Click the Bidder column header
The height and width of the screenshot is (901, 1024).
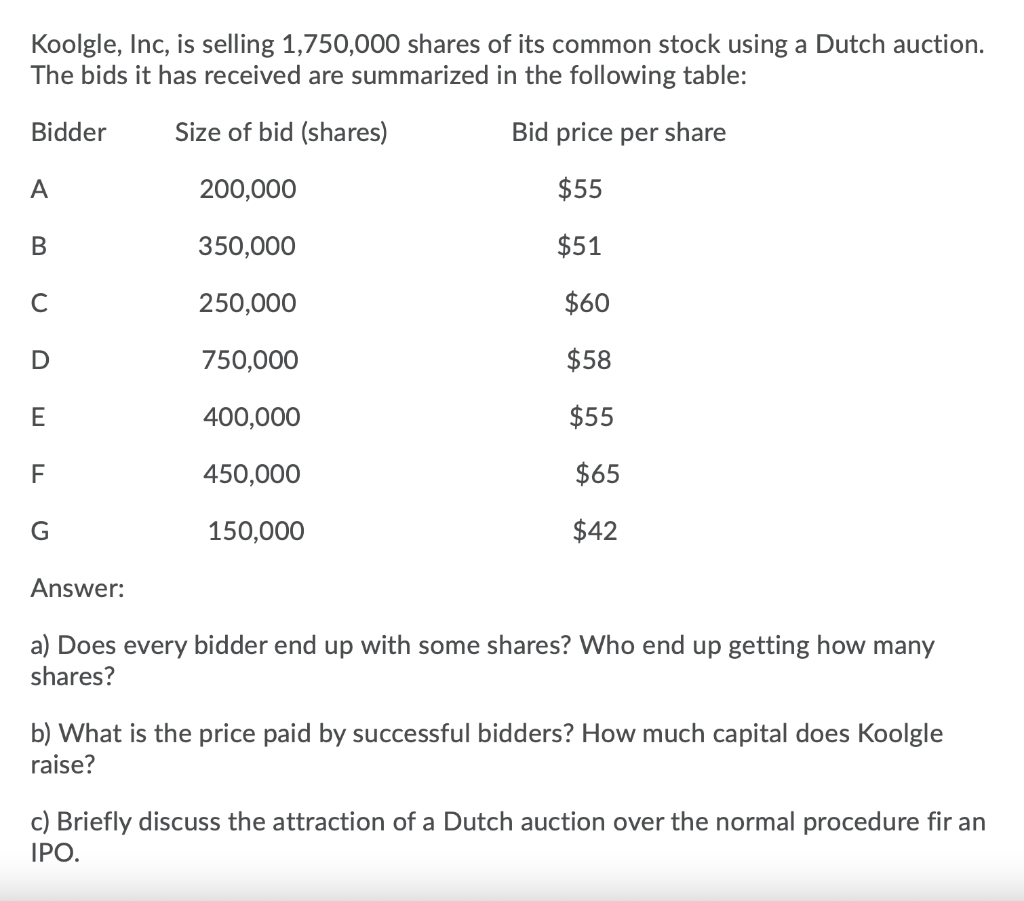(69, 133)
